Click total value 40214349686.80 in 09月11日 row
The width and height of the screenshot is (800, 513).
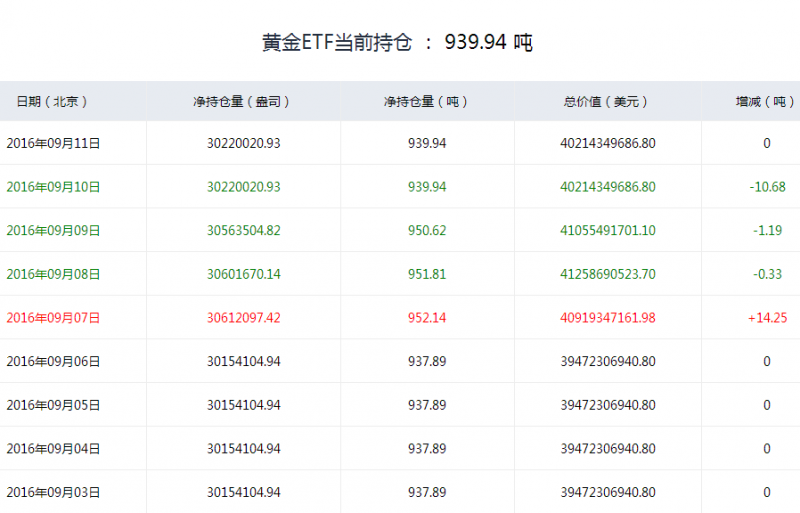pyautogui.click(x=608, y=143)
